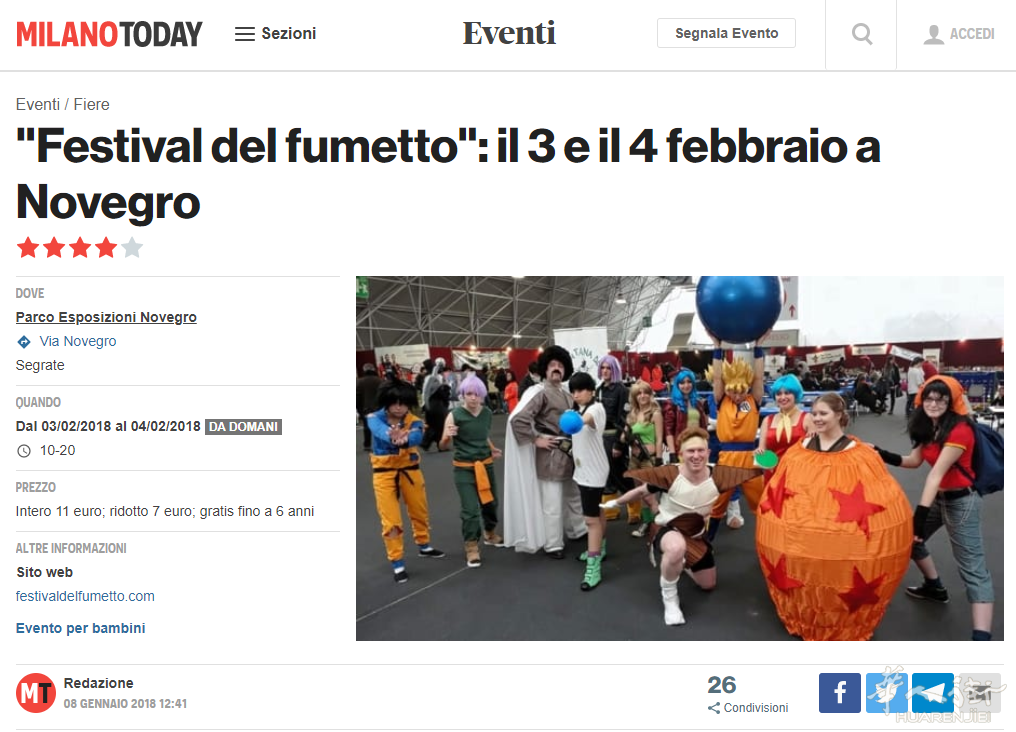Share on Twitter using the bird icon
Screen dimensions: 1016x732
point(886,692)
